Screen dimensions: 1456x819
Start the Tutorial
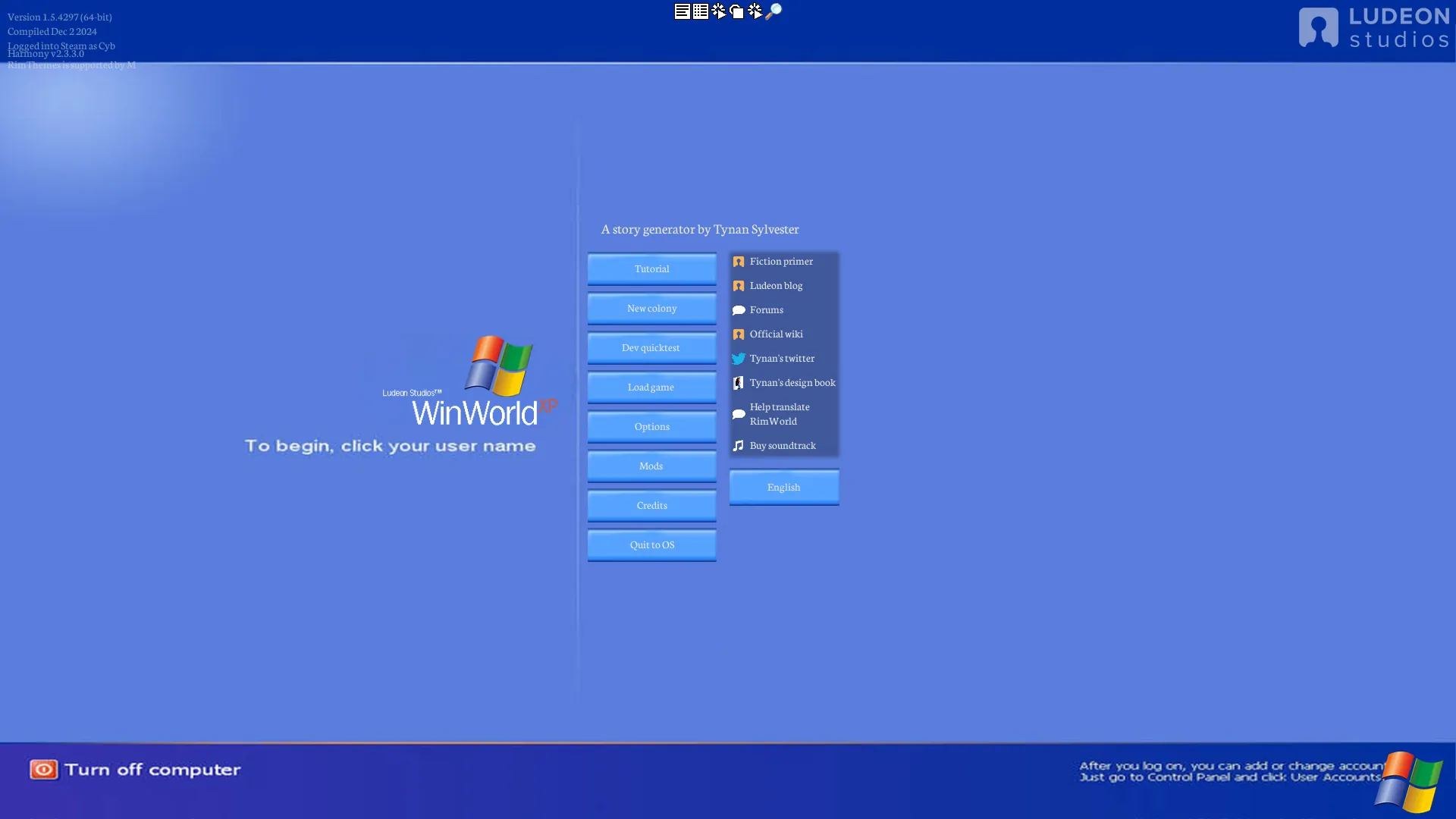click(651, 269)
